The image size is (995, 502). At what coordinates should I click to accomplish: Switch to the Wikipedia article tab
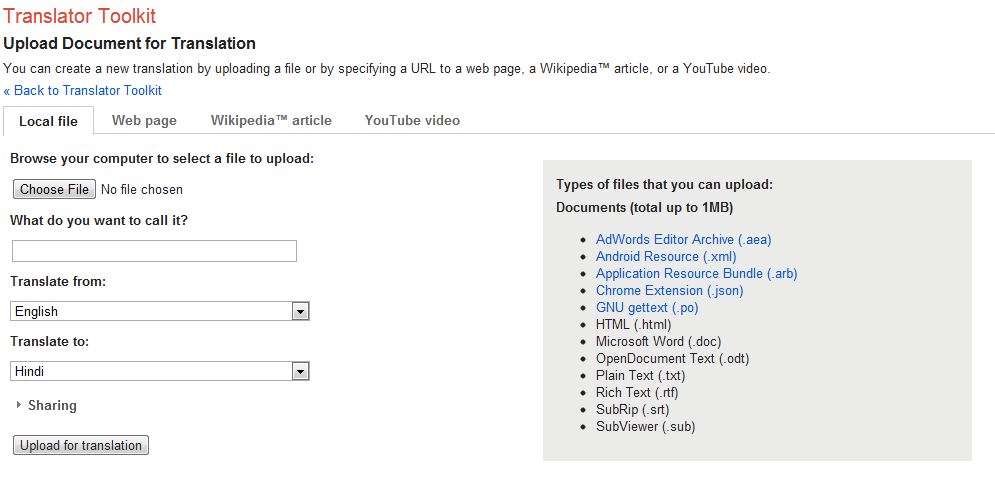271,121
